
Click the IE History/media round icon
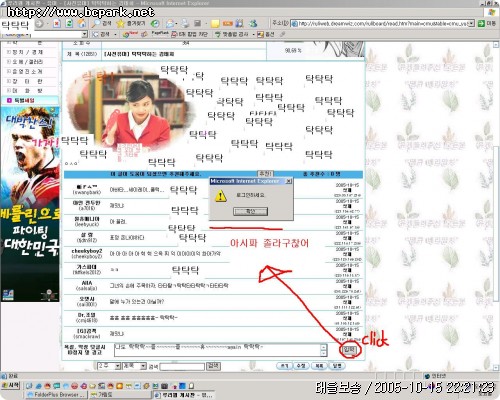click(x=155, y=24)
